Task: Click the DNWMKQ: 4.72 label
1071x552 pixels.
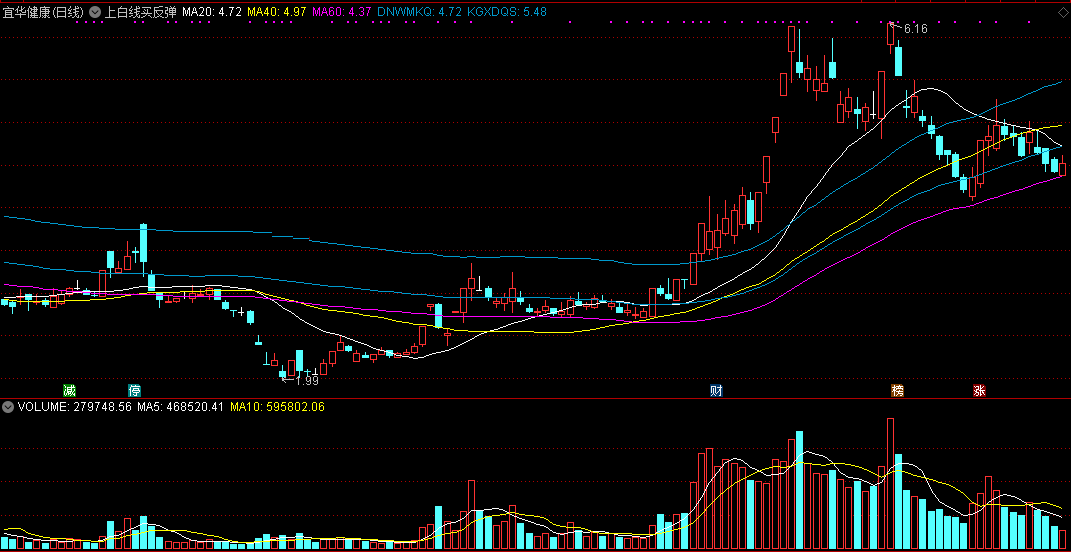Action: [x=419, y=12]
